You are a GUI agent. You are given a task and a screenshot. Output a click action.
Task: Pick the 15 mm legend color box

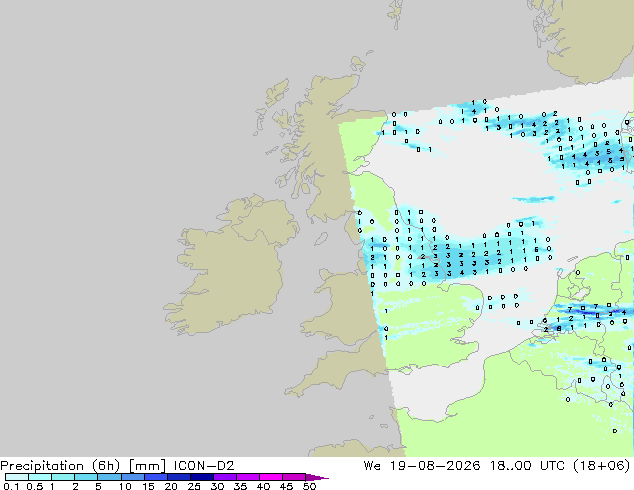point(156,477)
